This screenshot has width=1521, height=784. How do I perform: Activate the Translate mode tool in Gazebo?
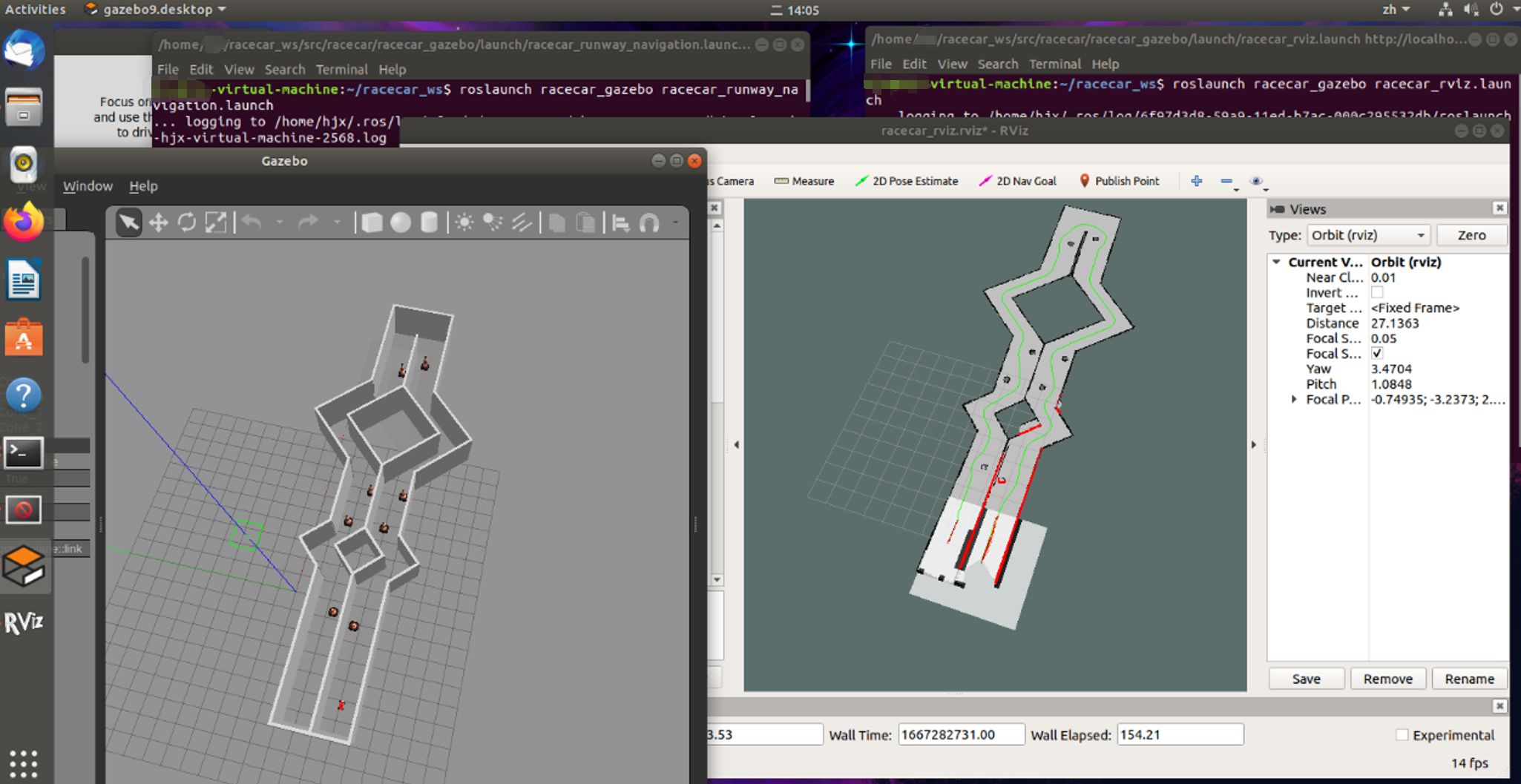158,223
